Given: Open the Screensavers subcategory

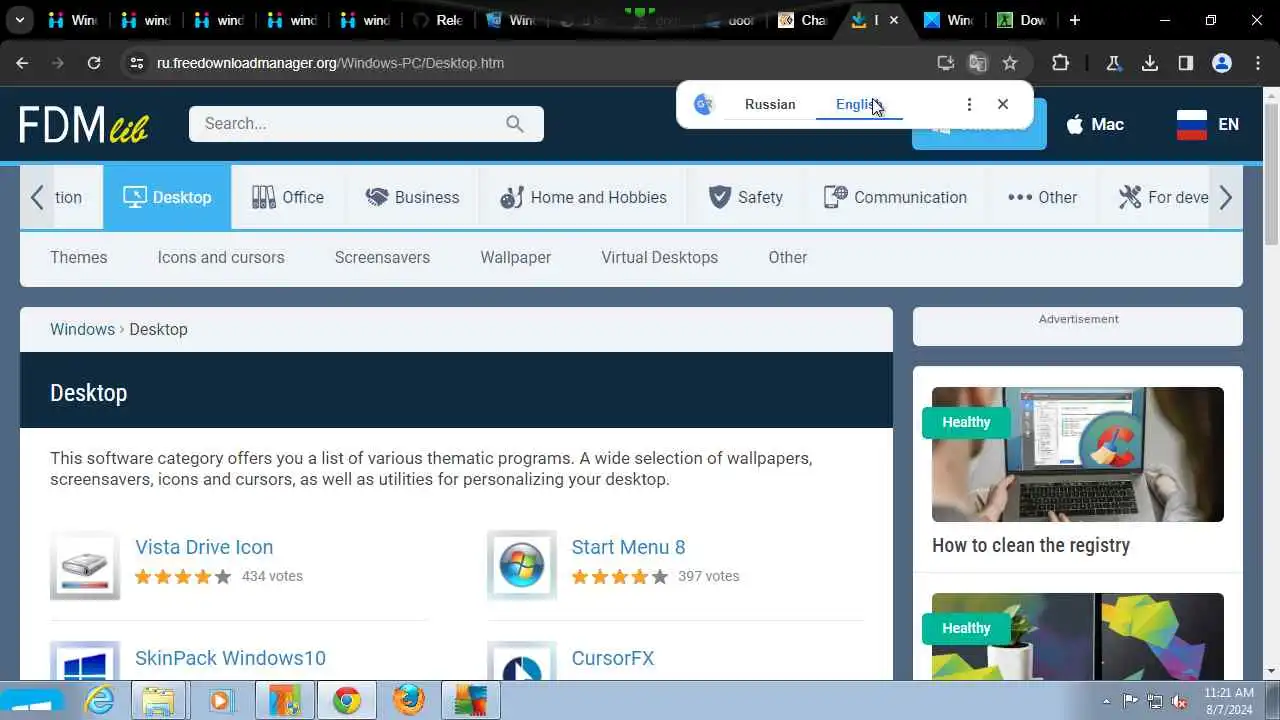Looking at the screenshot, I should (382, 257).
